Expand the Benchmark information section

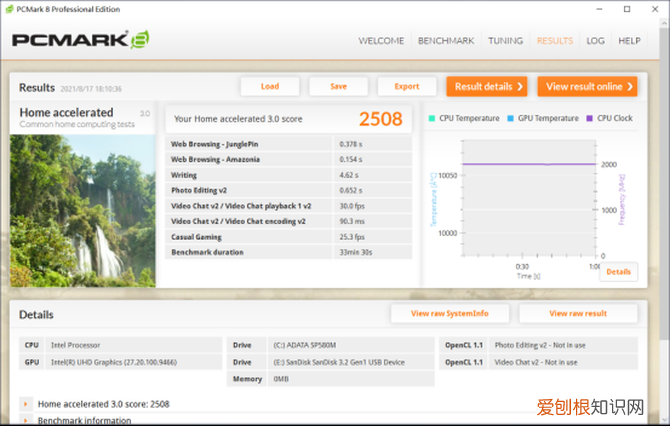point(25,421)
